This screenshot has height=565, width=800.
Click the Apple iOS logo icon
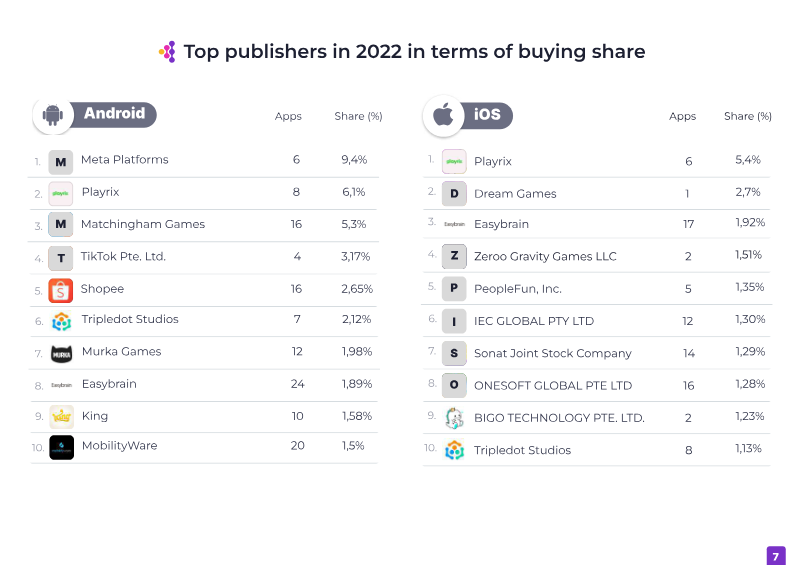[x=442, y=116]
